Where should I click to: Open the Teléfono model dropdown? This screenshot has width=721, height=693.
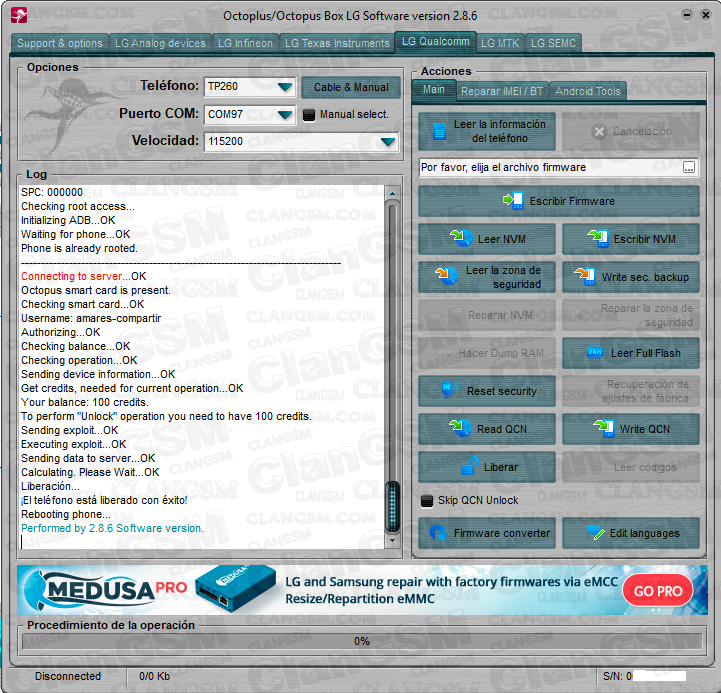[x=285, y=86]
